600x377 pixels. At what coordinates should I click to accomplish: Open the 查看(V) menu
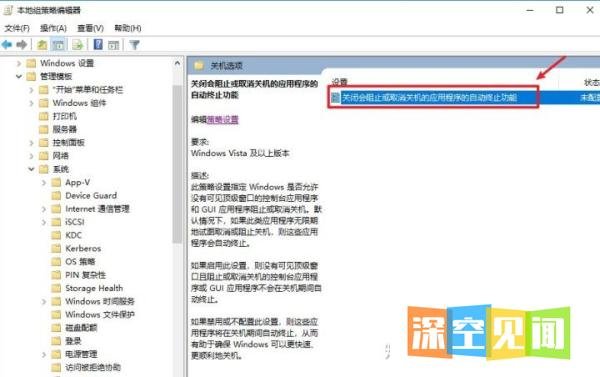(90, 28)
